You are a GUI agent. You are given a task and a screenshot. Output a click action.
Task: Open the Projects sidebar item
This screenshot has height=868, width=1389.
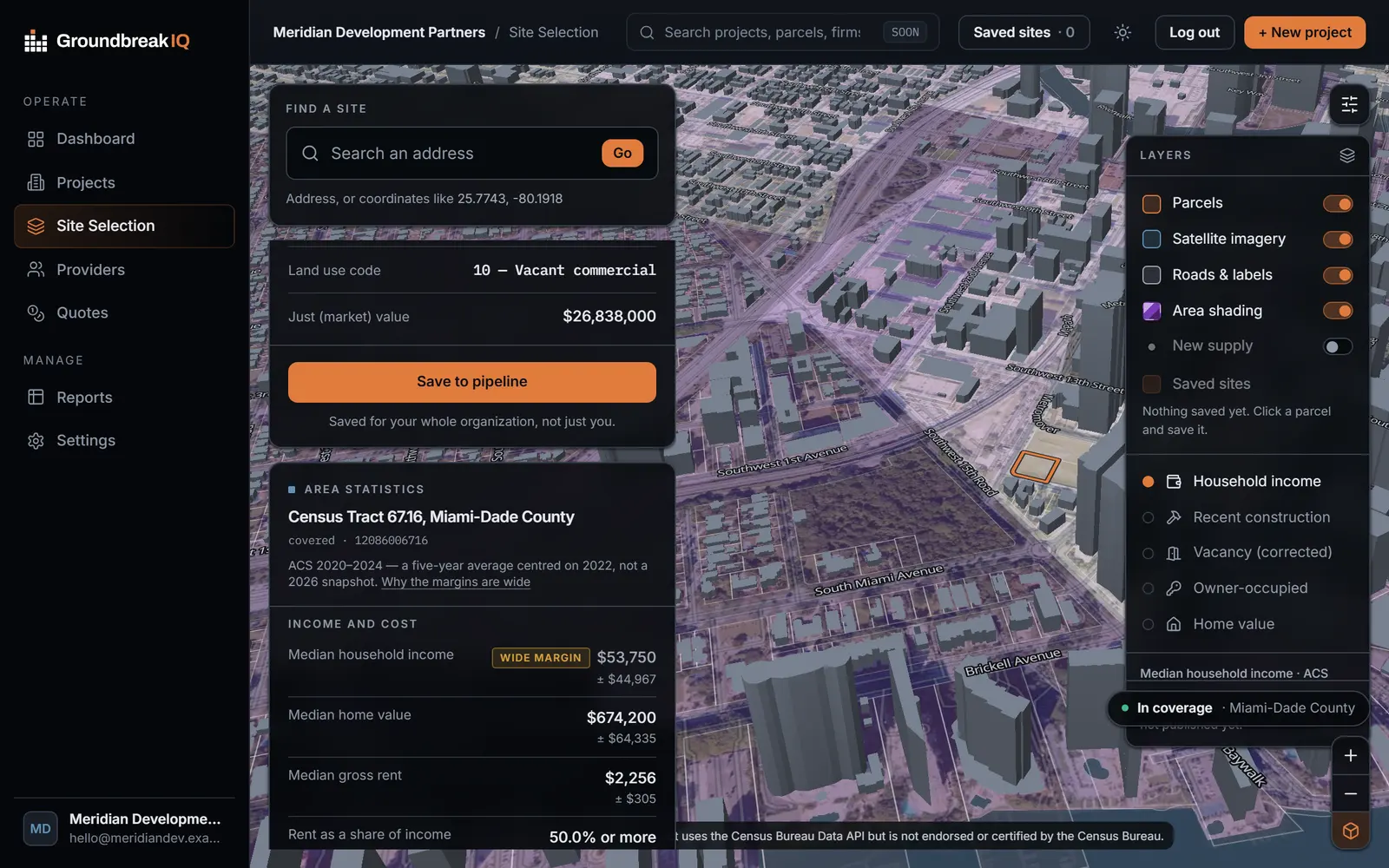click(124, 182)
